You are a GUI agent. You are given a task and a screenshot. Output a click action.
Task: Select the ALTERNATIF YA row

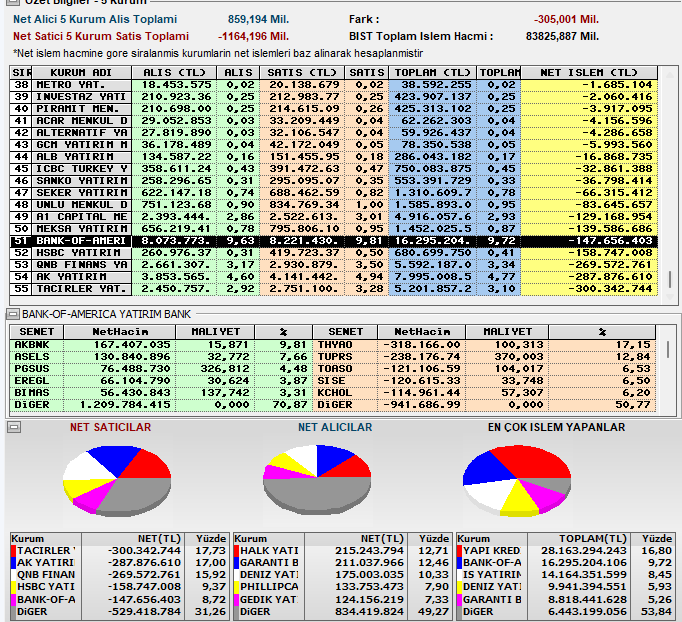pyautogui.click(x=334, y=133)
